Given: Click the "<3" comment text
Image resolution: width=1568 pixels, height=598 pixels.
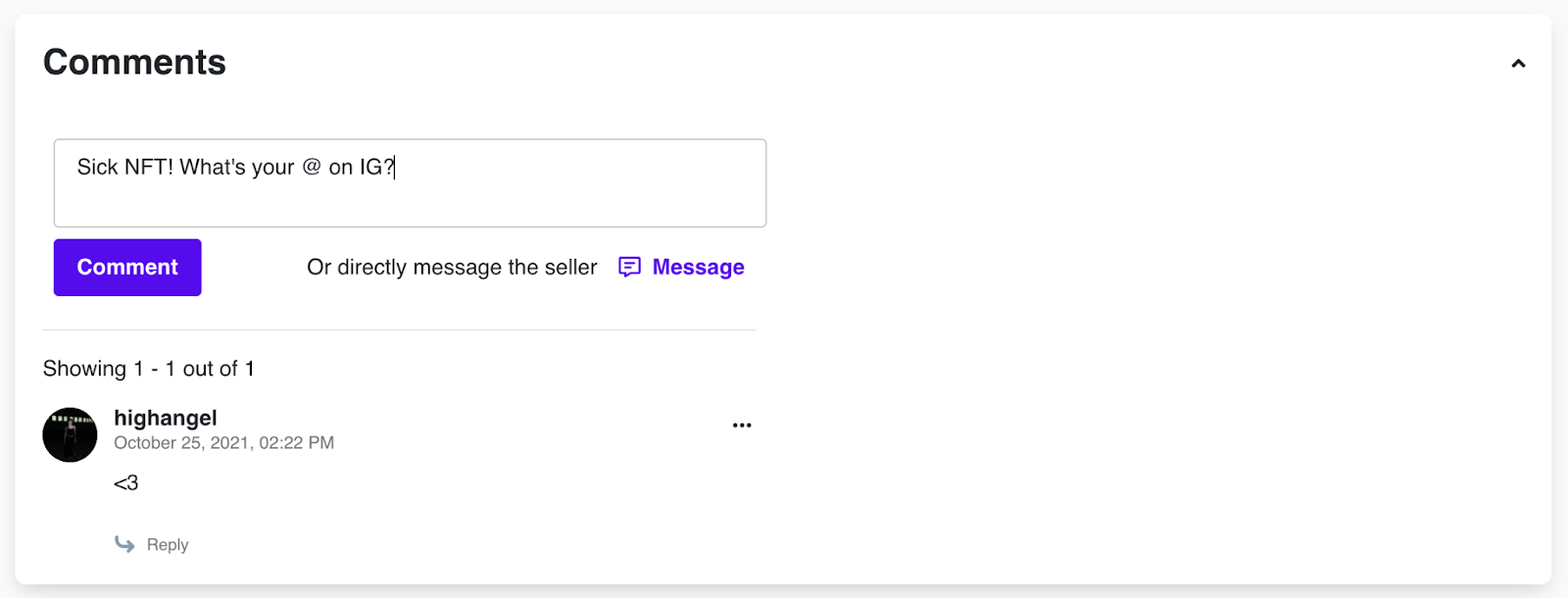Looking at the screenshot, I should (x=126, y=483).
